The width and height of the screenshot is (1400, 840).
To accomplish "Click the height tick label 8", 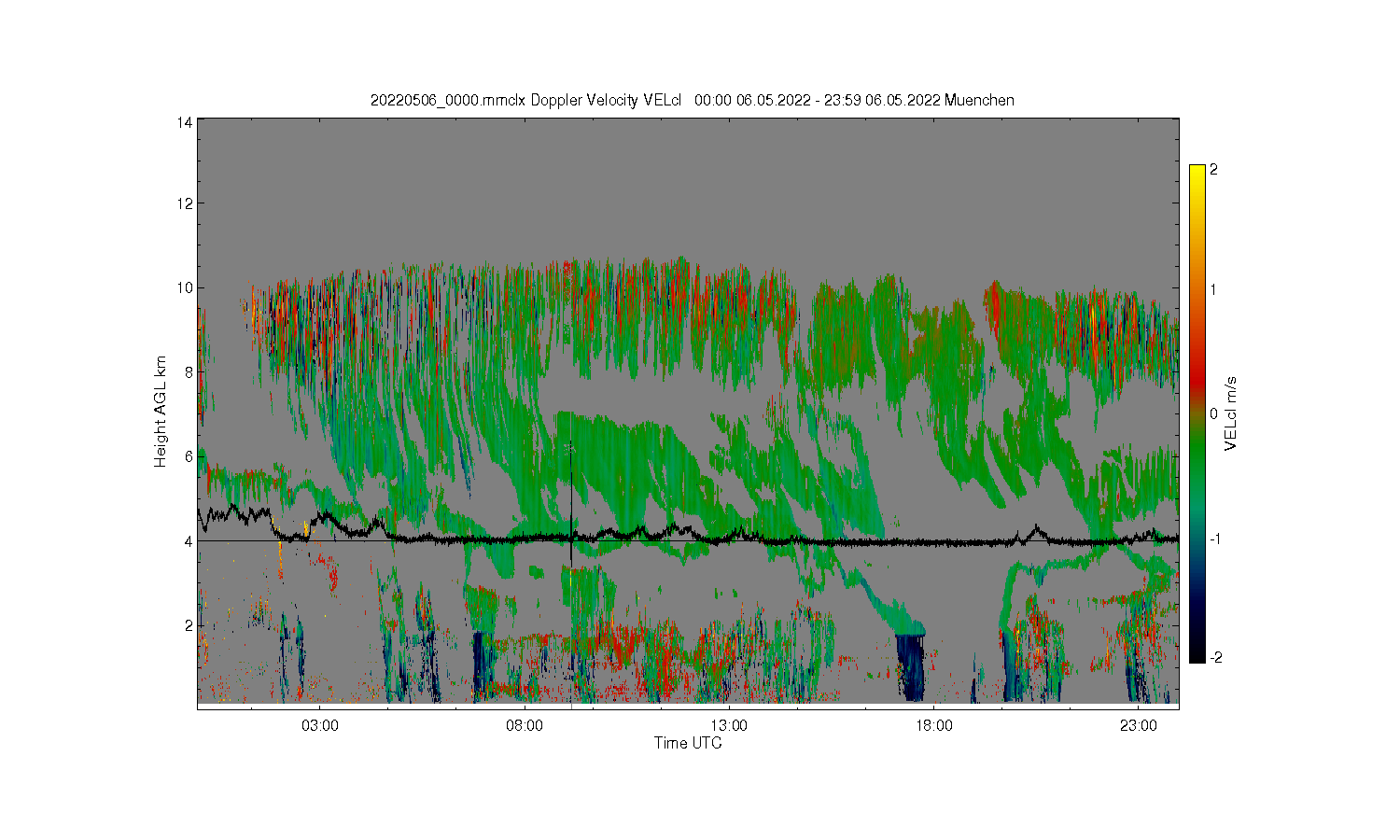I will pos(189,371).
